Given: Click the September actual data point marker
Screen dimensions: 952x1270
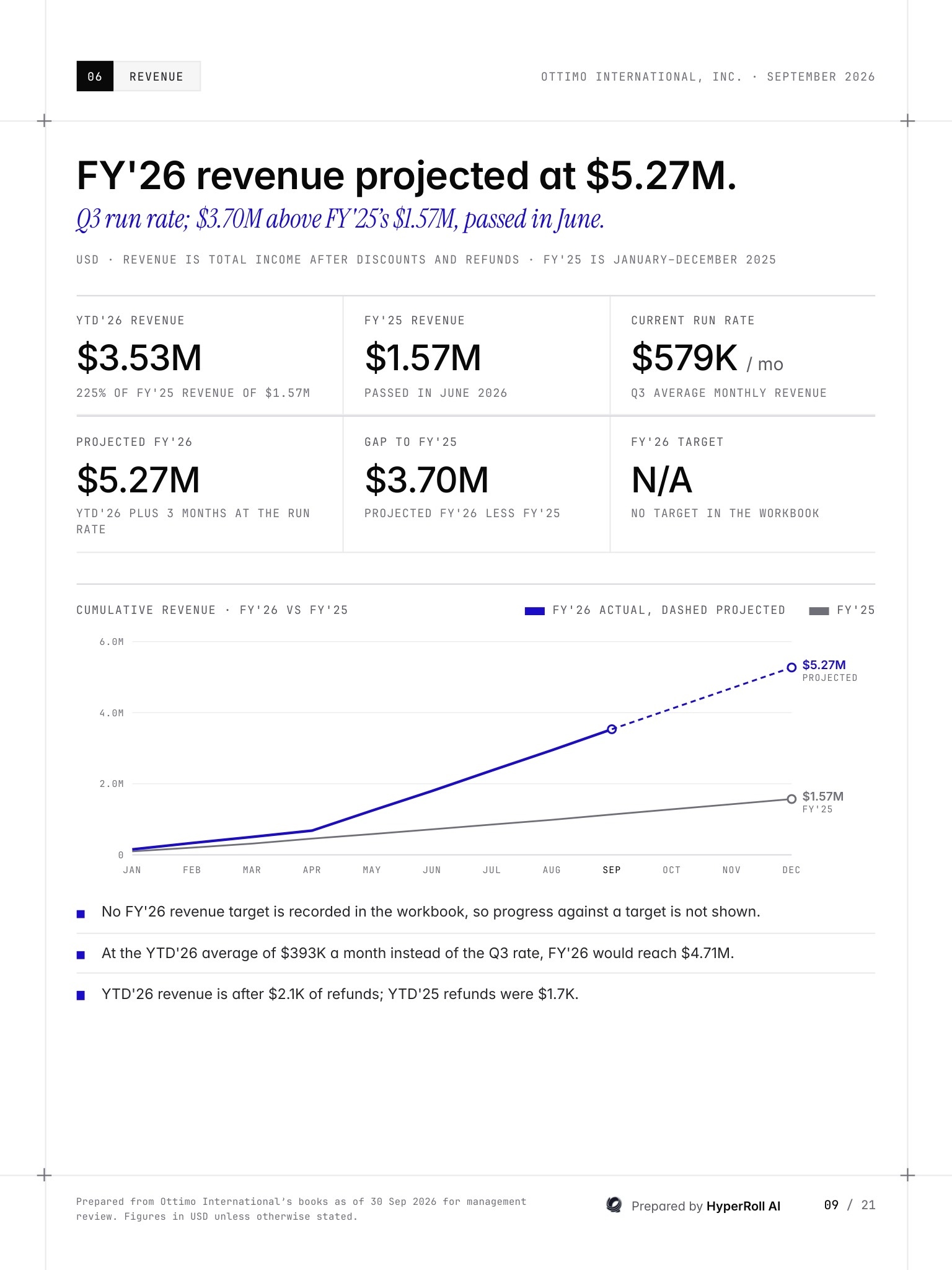Looking at the screenshot, I should [x=612, y=729].
